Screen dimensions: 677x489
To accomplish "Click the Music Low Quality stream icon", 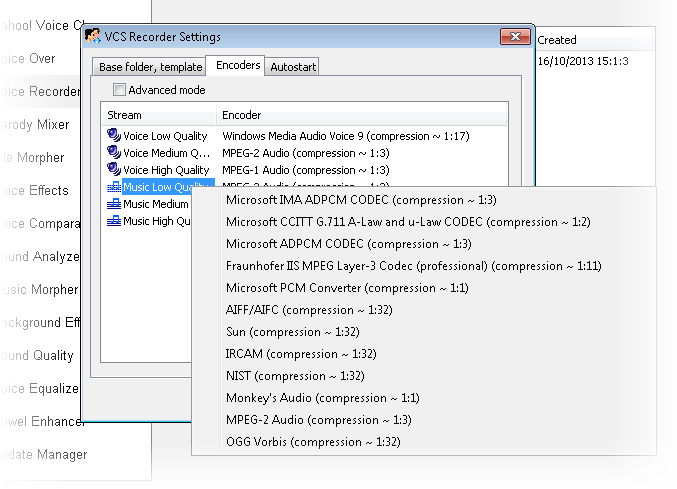I will coord(114,187).
